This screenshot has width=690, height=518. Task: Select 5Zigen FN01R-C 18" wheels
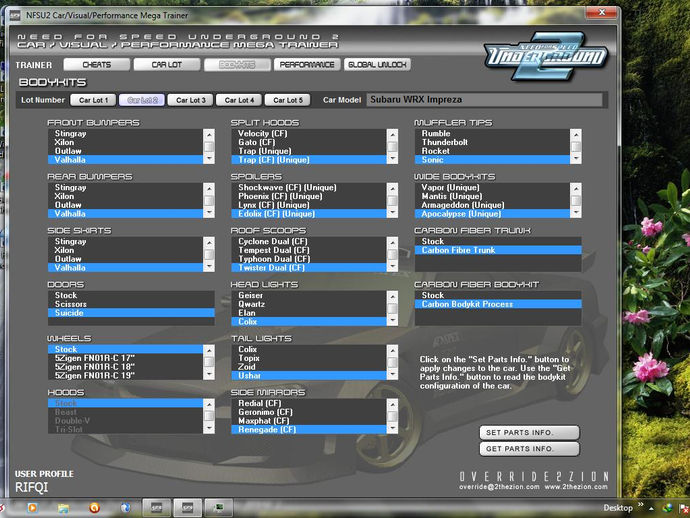125,367
